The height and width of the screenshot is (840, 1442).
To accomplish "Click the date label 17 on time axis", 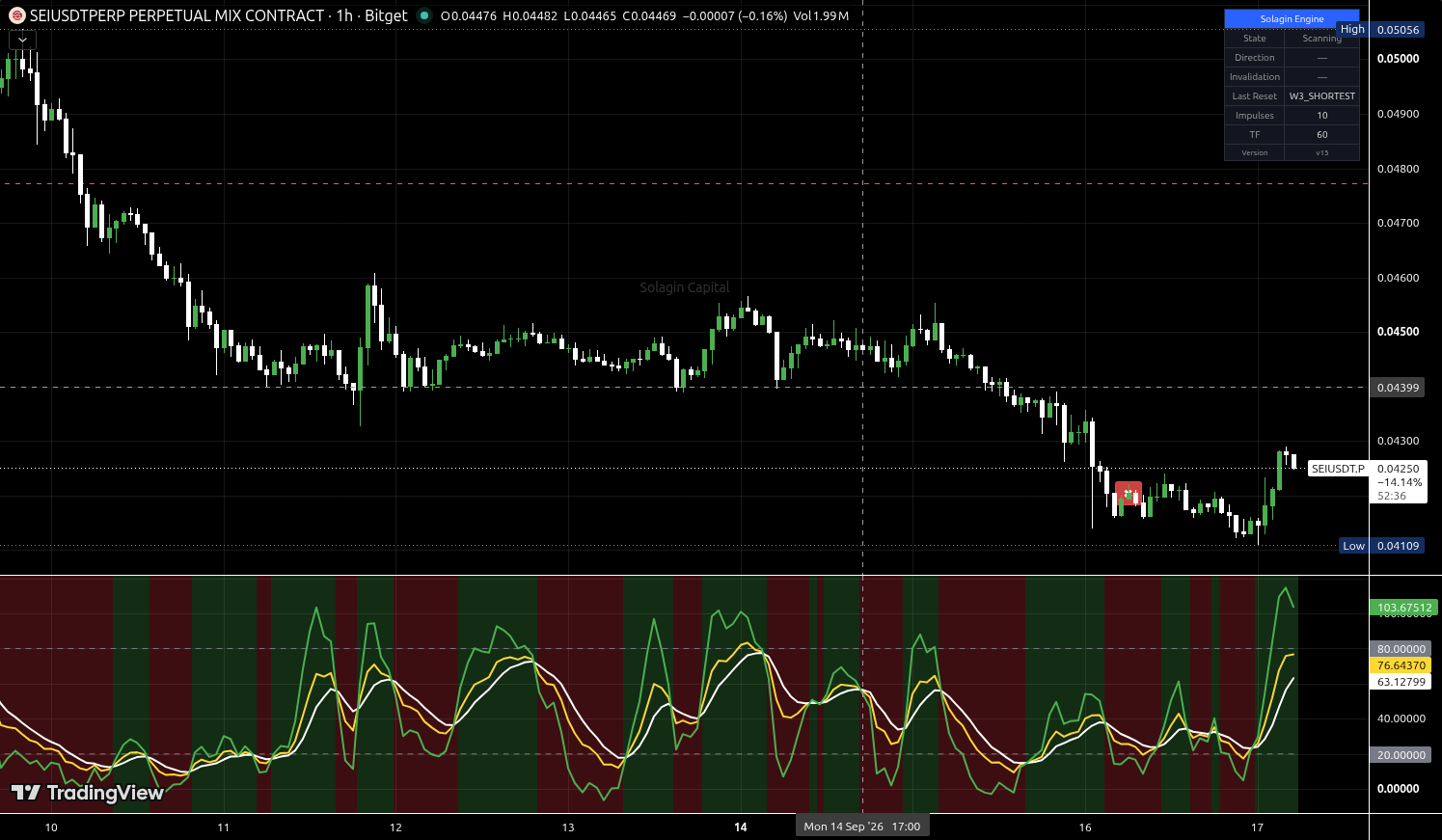I will 1257,826.
